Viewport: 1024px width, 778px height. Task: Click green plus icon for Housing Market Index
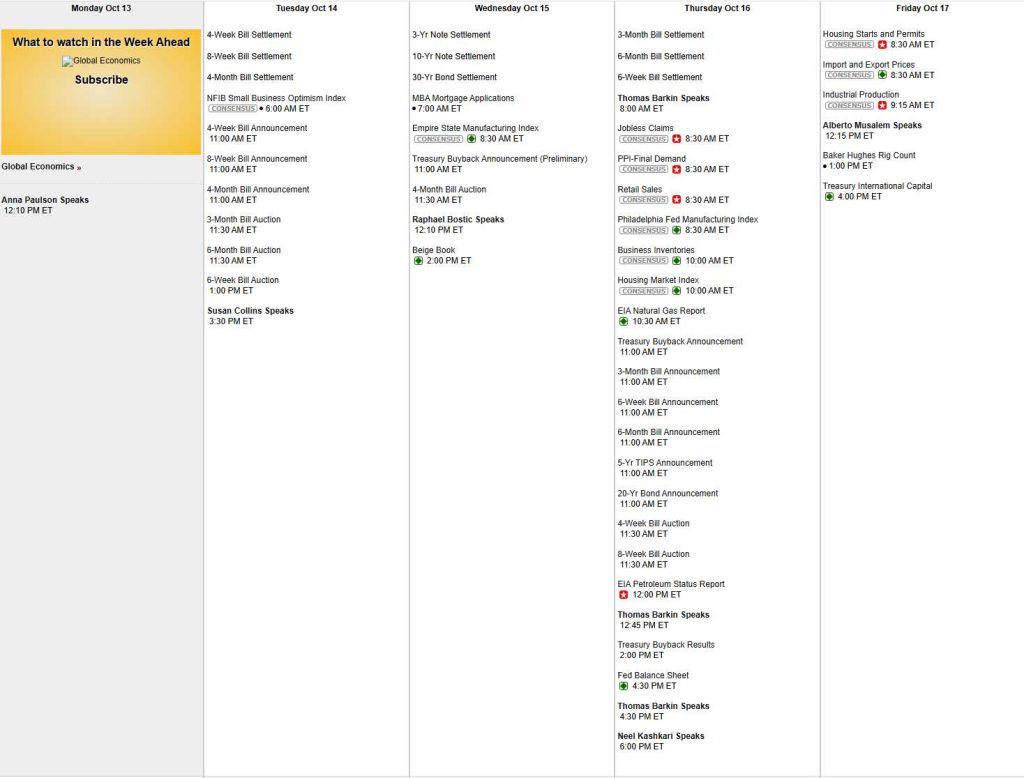pos(676,291)
